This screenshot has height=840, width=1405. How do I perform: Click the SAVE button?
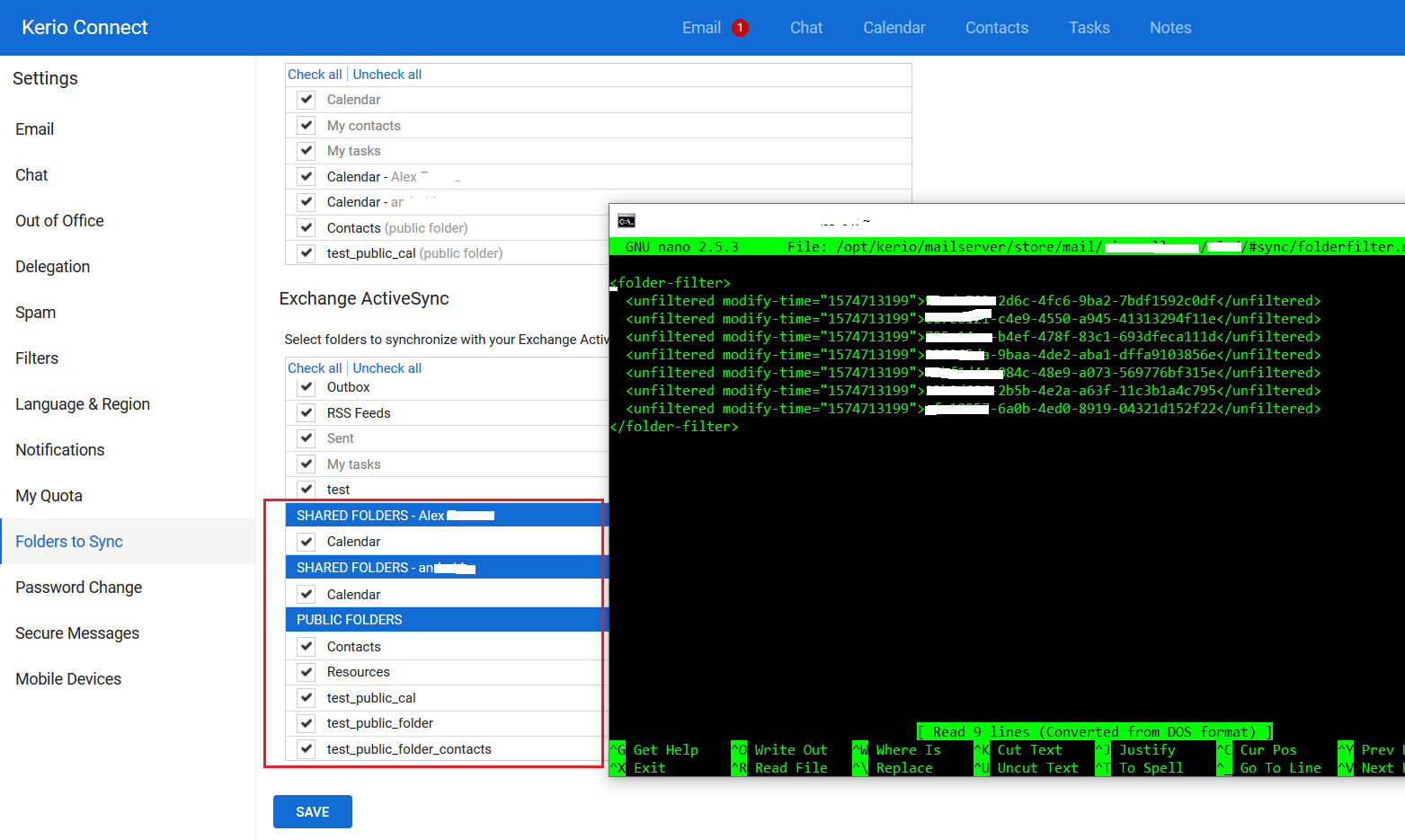coord(313,812)
